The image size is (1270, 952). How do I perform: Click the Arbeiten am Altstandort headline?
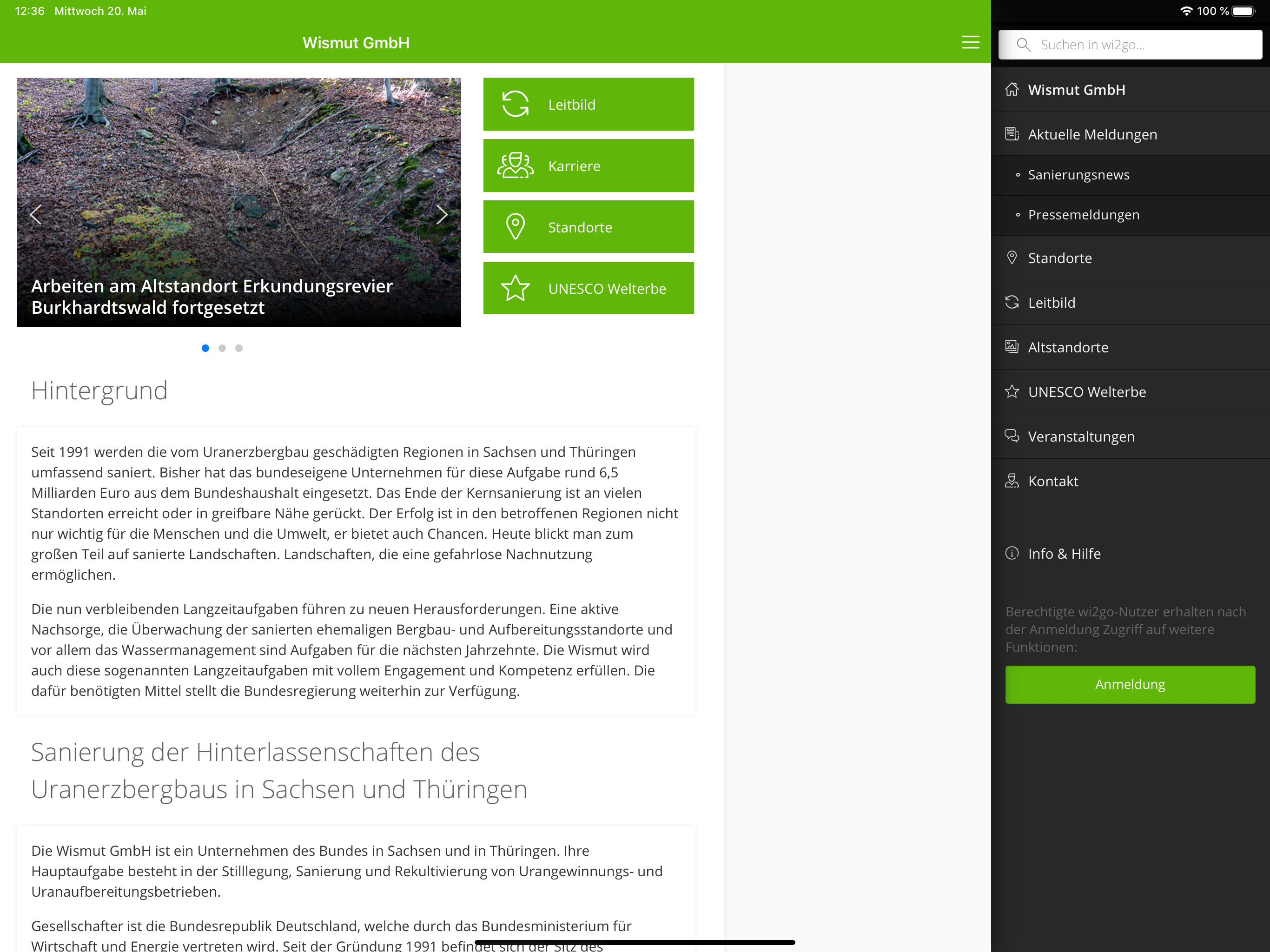(212, 296)
